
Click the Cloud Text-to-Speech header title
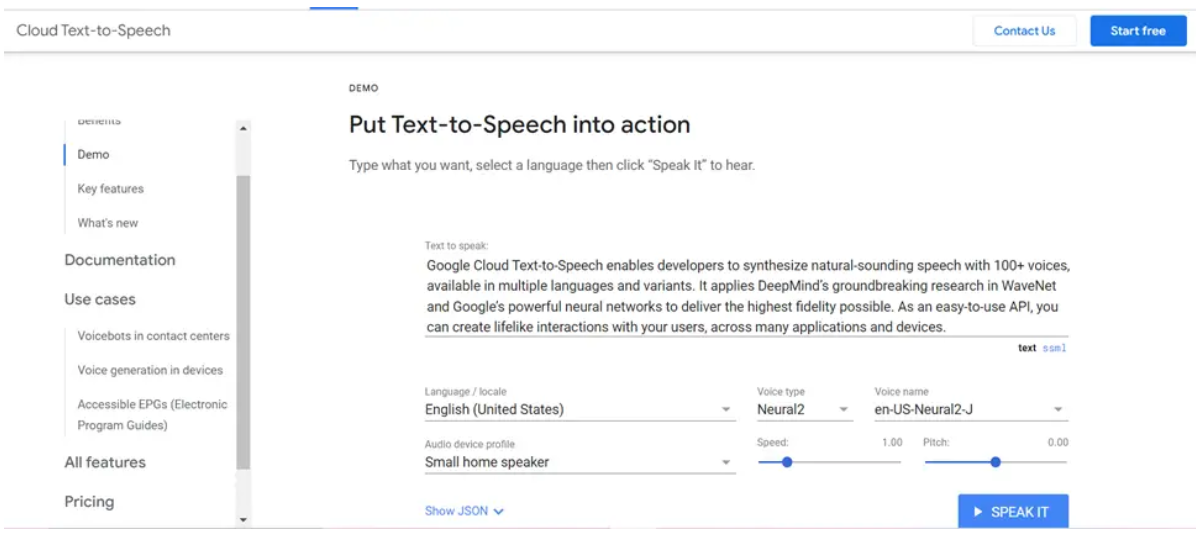click(93, 30)
